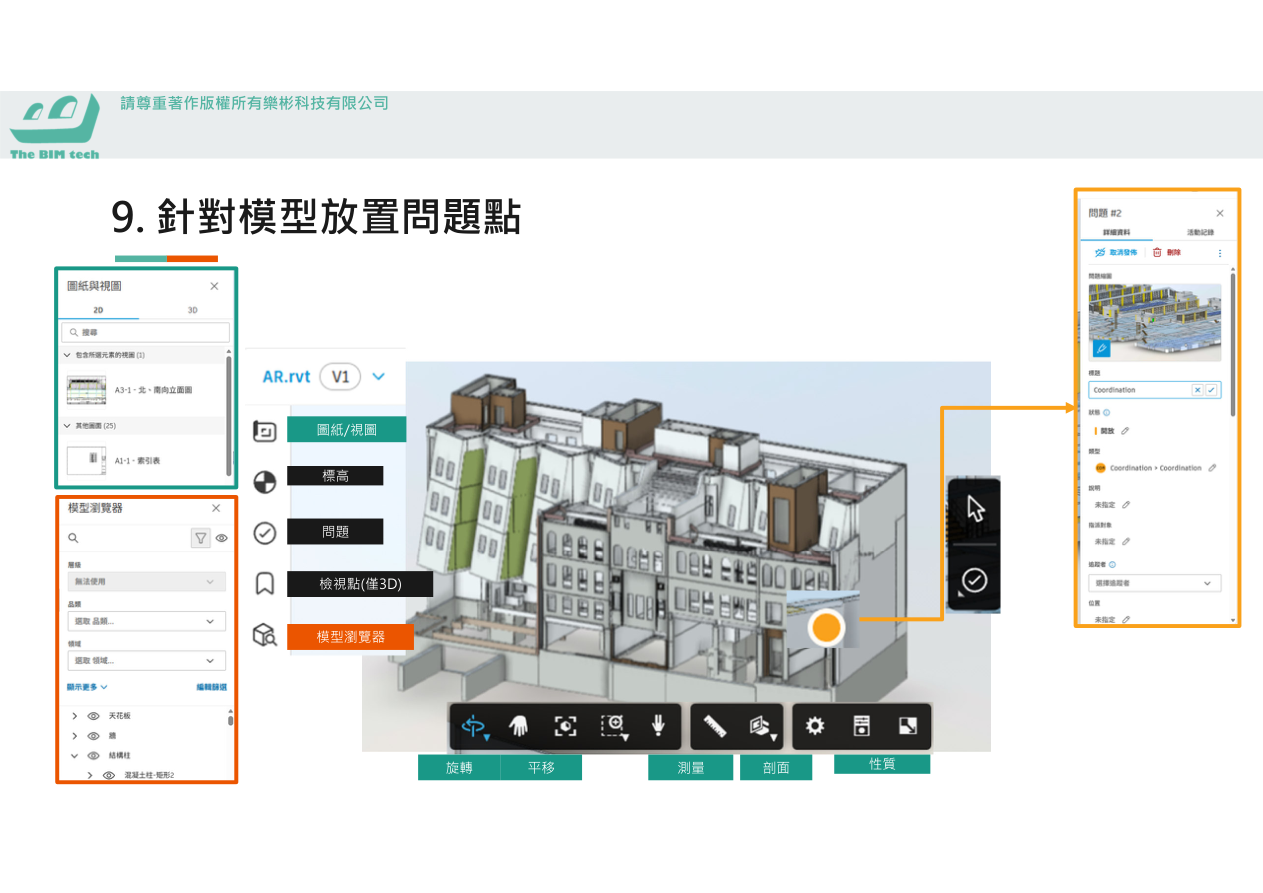The width and height of the screenshot is (1263, 893).
Task: Collapse 包含所選元素的視圖 section
Action: (x=67, y=355)
